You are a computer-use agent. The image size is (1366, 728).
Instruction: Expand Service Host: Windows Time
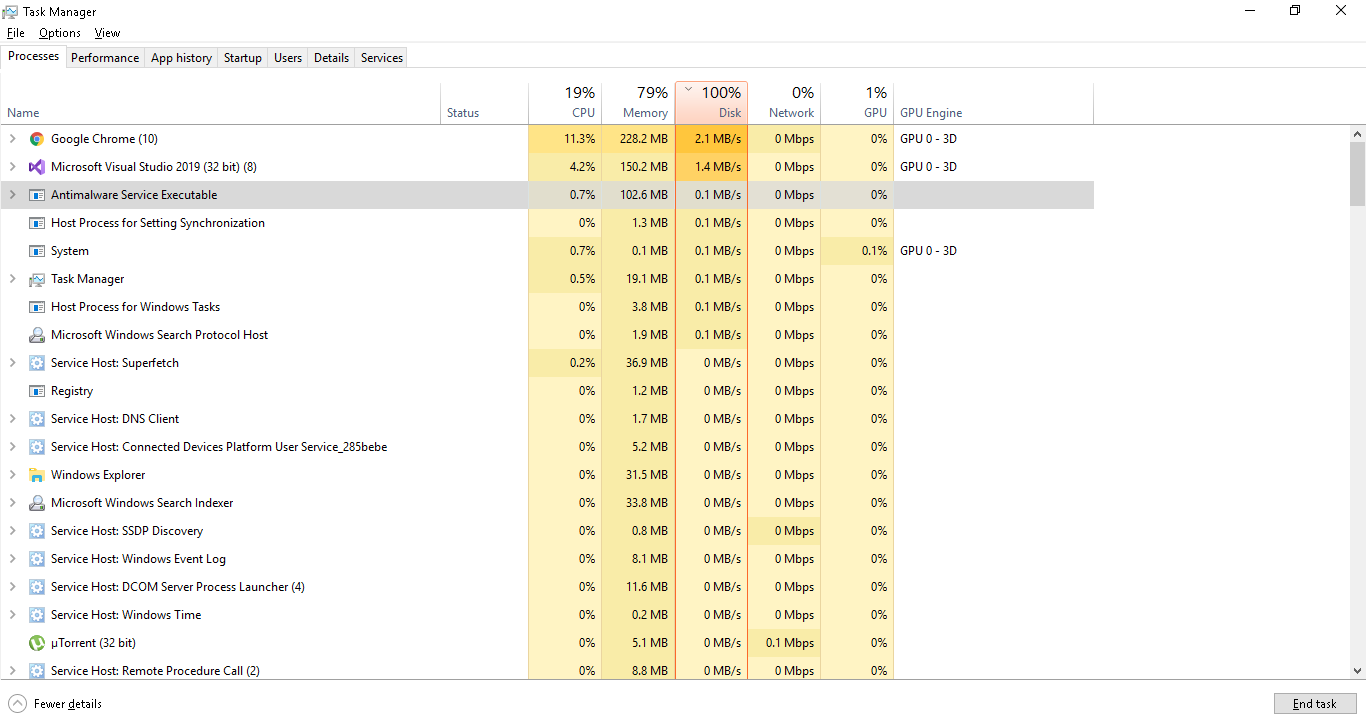click(12, 615)
